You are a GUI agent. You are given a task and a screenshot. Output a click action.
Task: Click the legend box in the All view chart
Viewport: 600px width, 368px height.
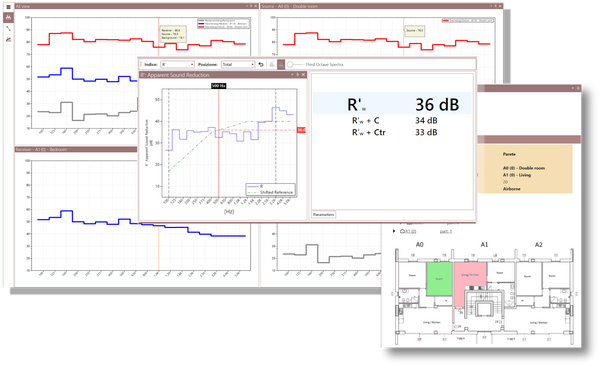223,23
